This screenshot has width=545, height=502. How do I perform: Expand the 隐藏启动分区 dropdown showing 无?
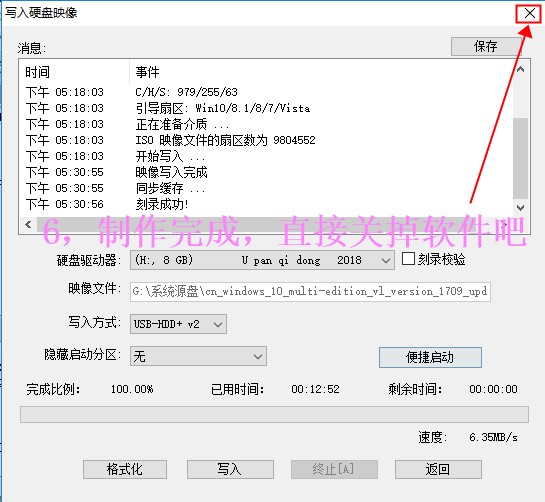(198, 356)
